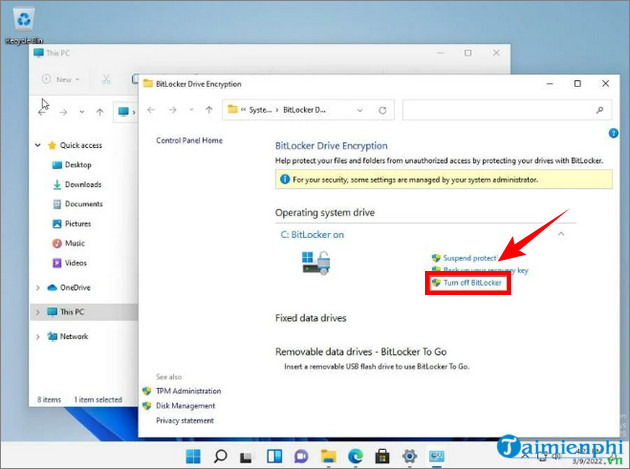The image size is (630, 469).
Task: Open Settings gear on the taskbar
Action: pos(409,456)
